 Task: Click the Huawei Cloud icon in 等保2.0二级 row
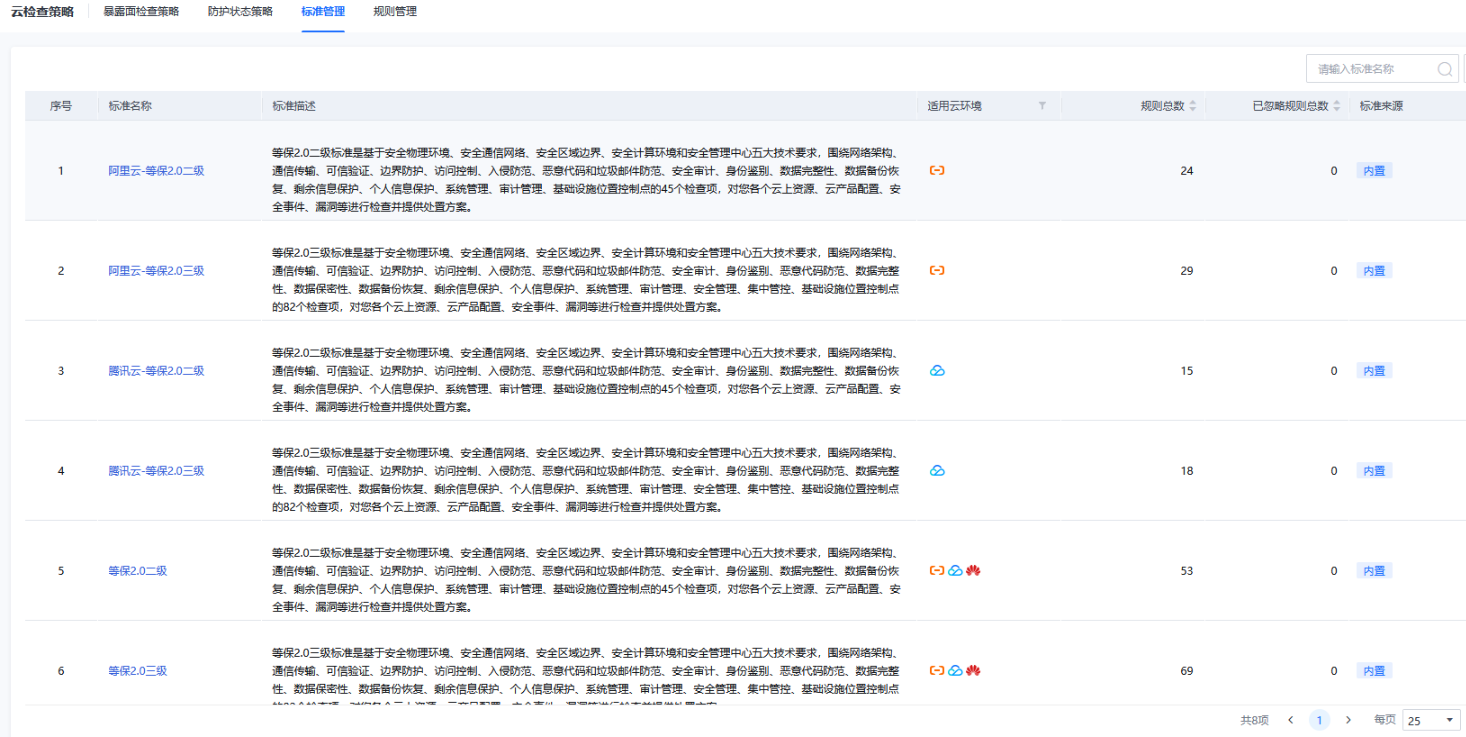pos(973,571)
